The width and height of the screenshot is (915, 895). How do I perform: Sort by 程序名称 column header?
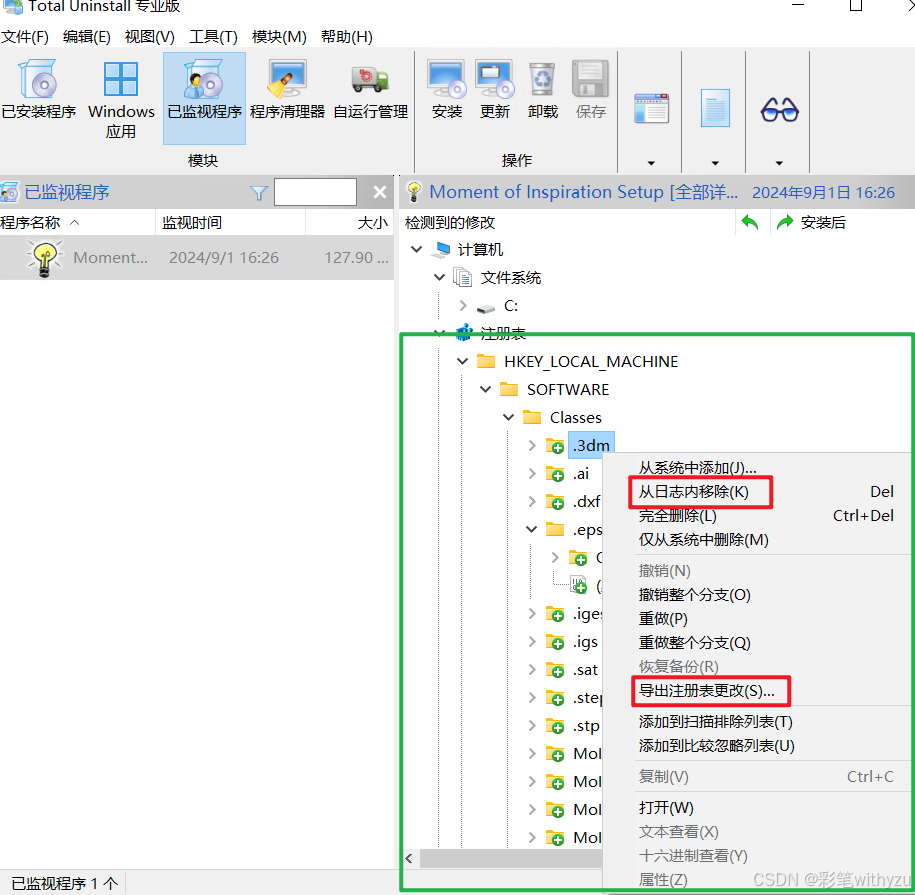pyautogui.click(x=77, y=222)
